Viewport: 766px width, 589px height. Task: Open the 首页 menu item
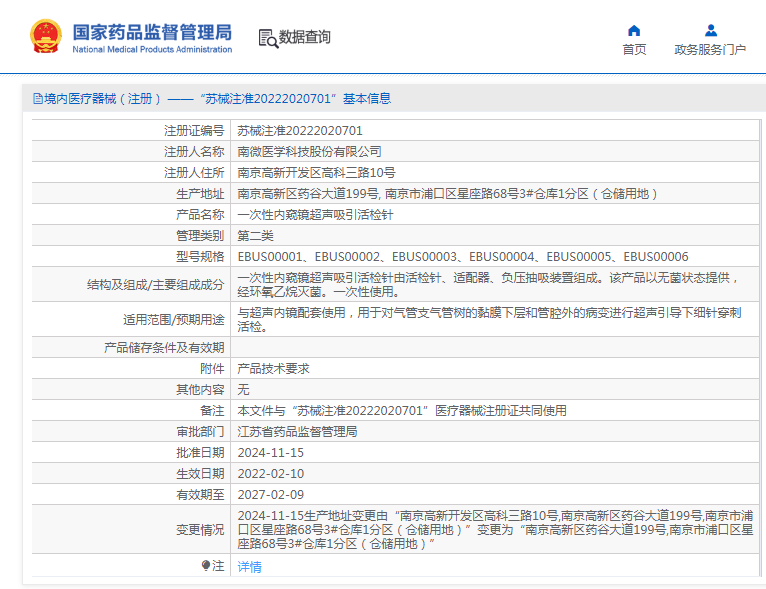[x=634, y=49]
